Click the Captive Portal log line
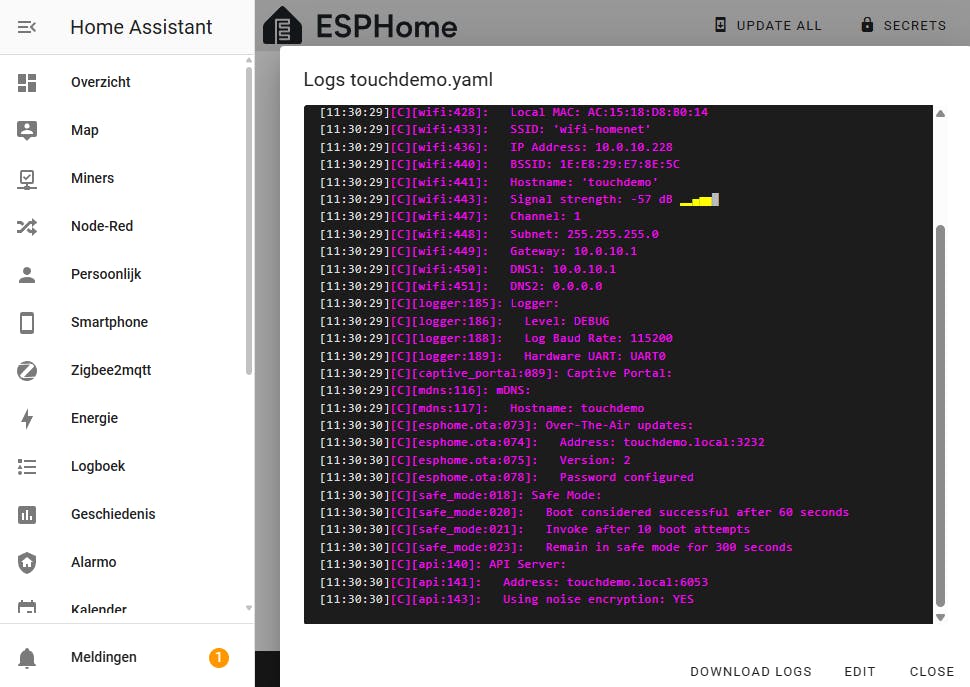The height and width of the screenshot is (687, 970). click(496, 373)
